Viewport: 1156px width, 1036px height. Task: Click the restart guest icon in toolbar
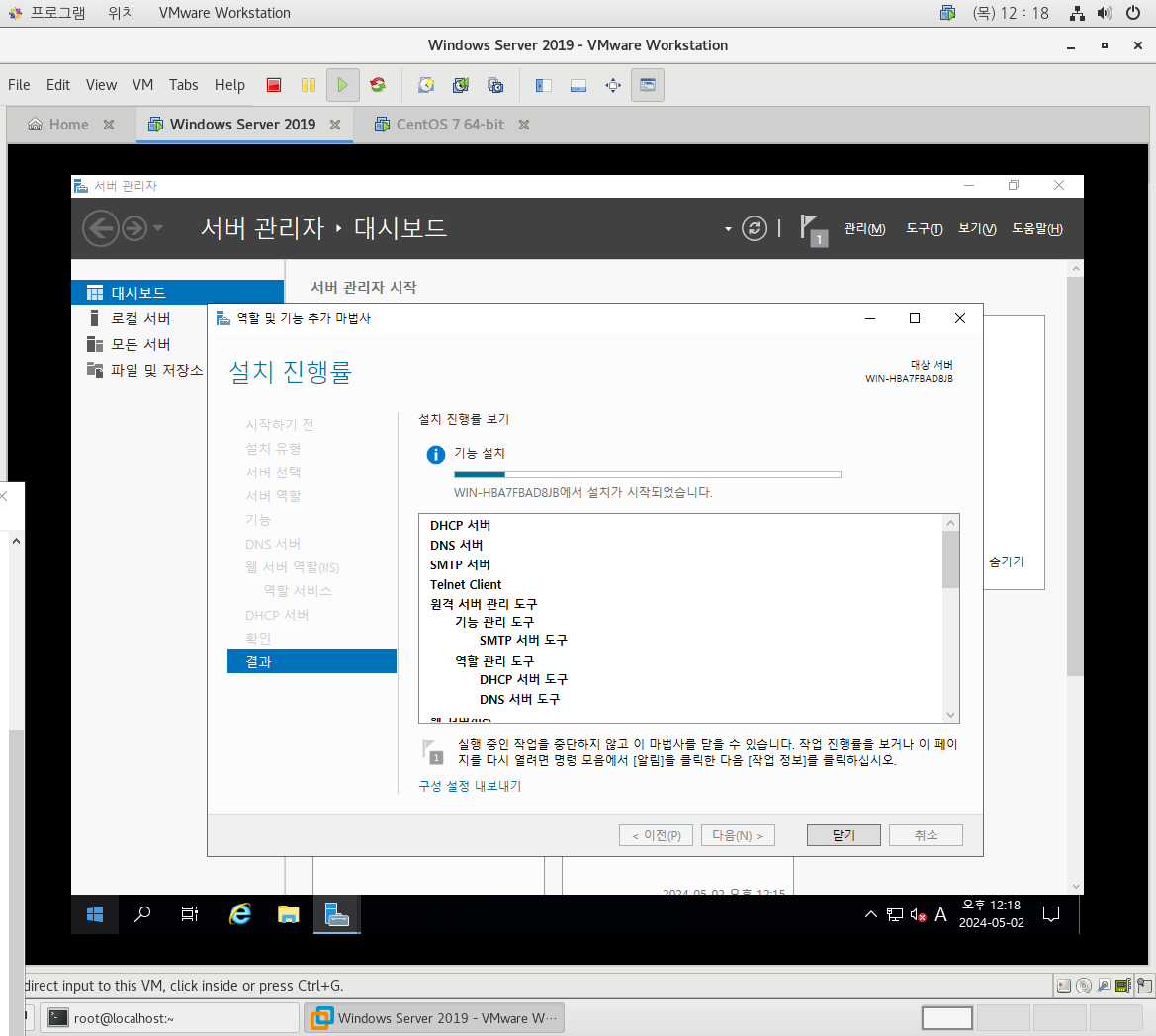(378, 85)
